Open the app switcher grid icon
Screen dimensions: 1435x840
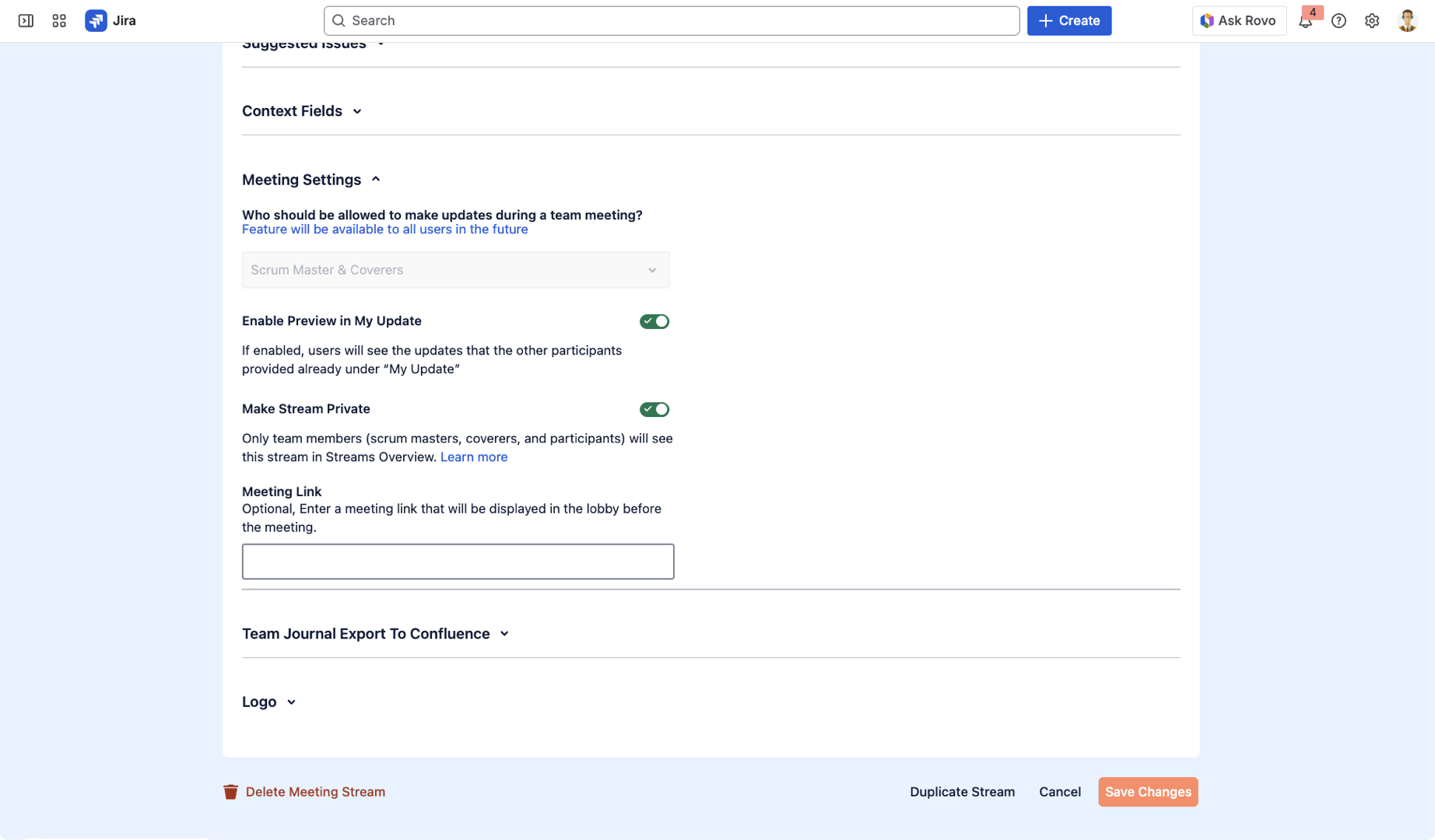(x=59, y=21)
